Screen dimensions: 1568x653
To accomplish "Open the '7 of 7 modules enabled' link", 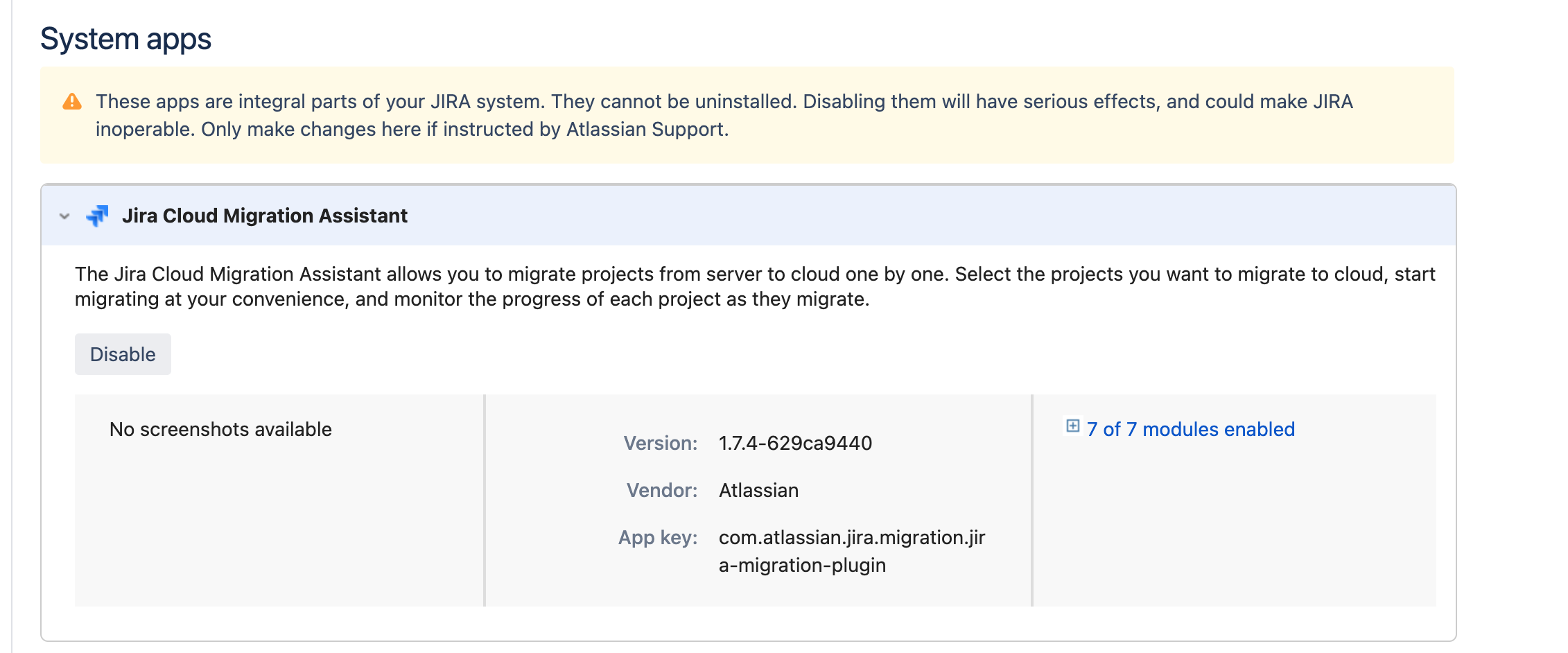I will coord(1190,429).
